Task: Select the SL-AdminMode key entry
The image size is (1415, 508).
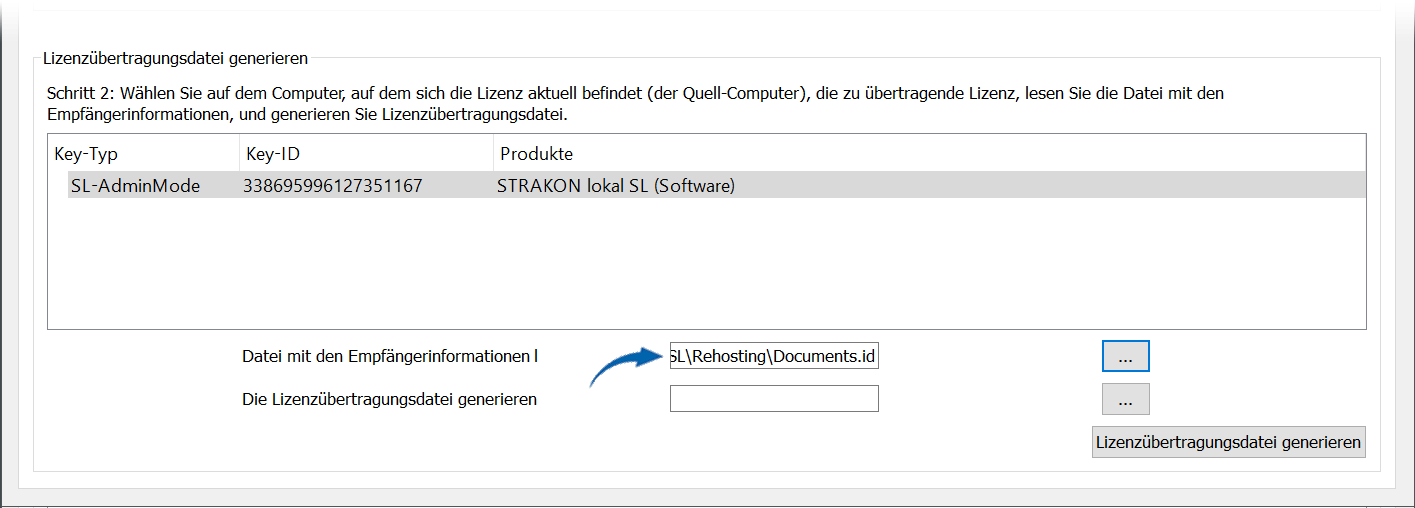Action: pyautogui.click(x=135, y=186)
